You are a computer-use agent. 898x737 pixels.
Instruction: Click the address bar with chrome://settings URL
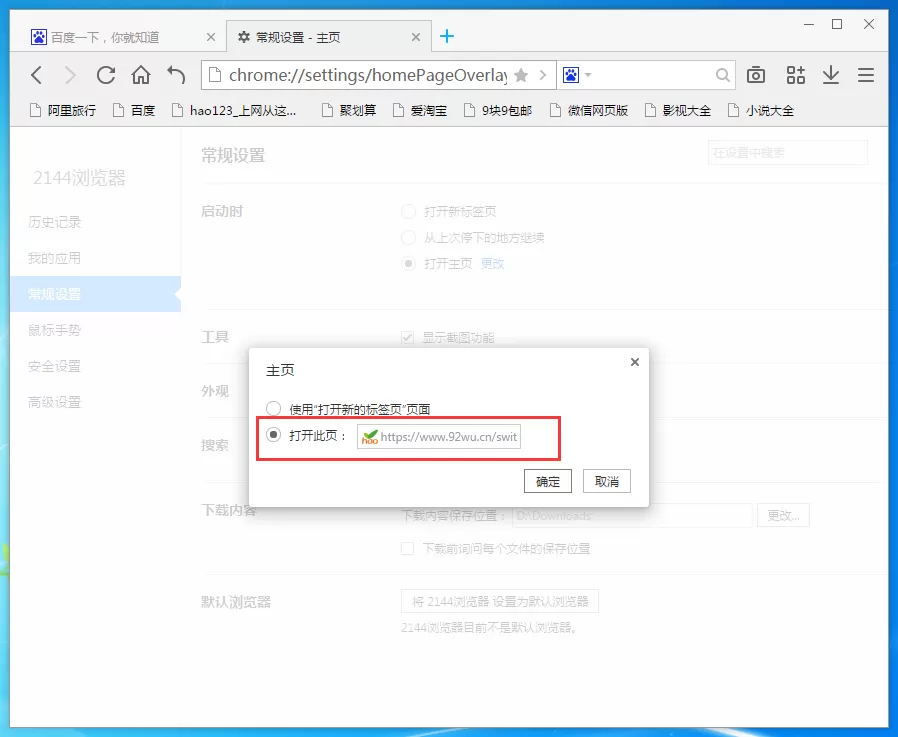368,75
